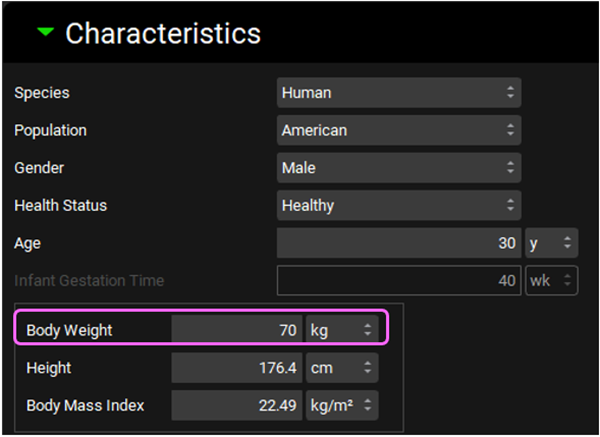Click the Health Status label
The width and height of the screenshot is (600, 437).
point(60,205)
